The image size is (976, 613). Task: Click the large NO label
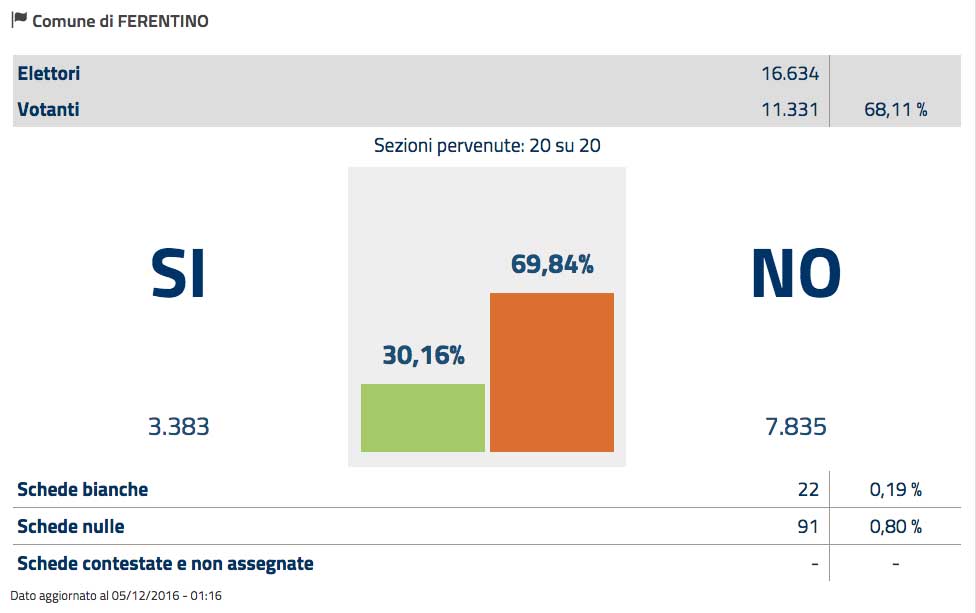796,272
